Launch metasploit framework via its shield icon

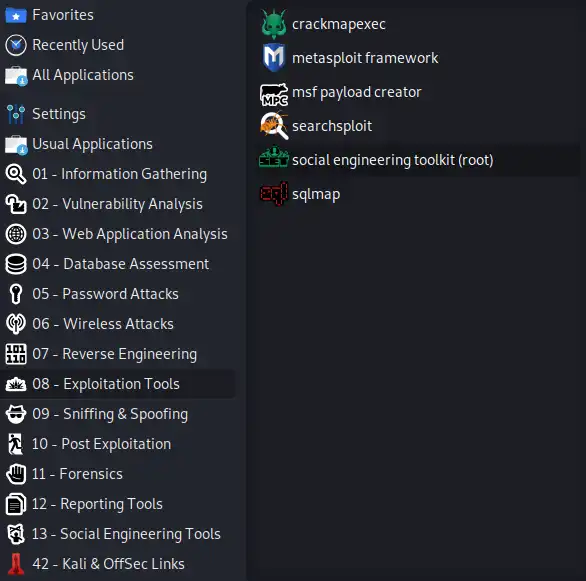(x=274, y=58)
